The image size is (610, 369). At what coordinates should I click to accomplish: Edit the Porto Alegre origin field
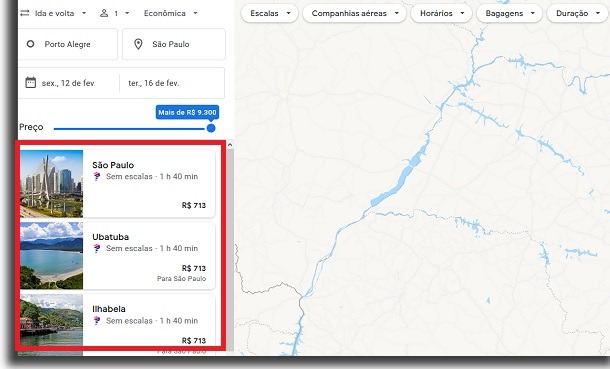[x=68, y=44]
